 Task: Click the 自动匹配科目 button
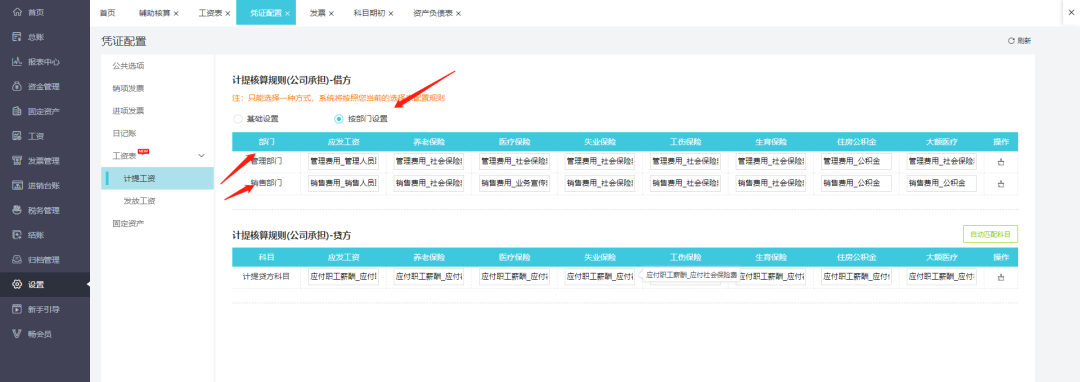click(990, 234)
